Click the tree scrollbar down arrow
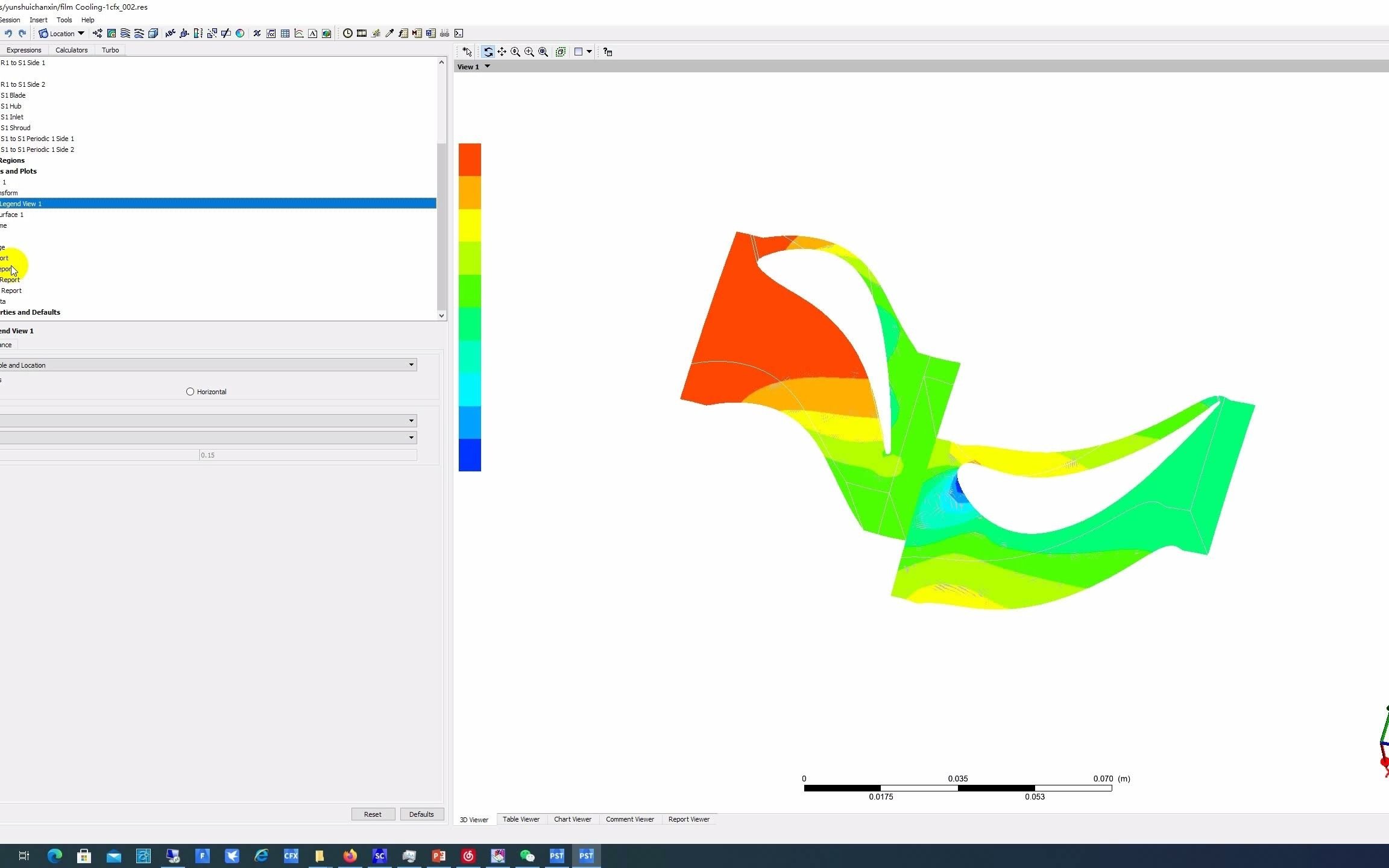Image resolution: width=1389 pixels, height=868 pixels. coord(441,315)
